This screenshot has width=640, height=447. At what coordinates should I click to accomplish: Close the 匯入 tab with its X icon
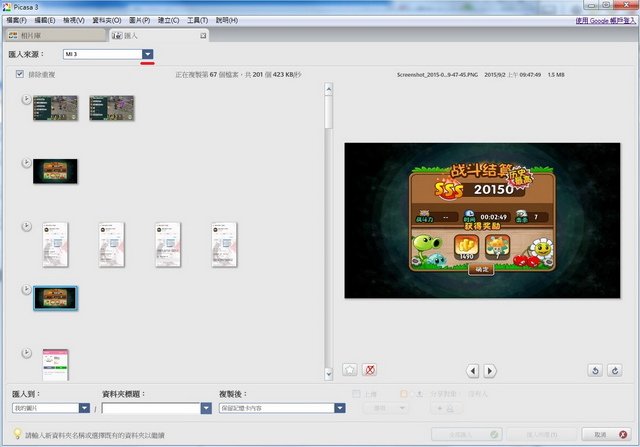203,36
